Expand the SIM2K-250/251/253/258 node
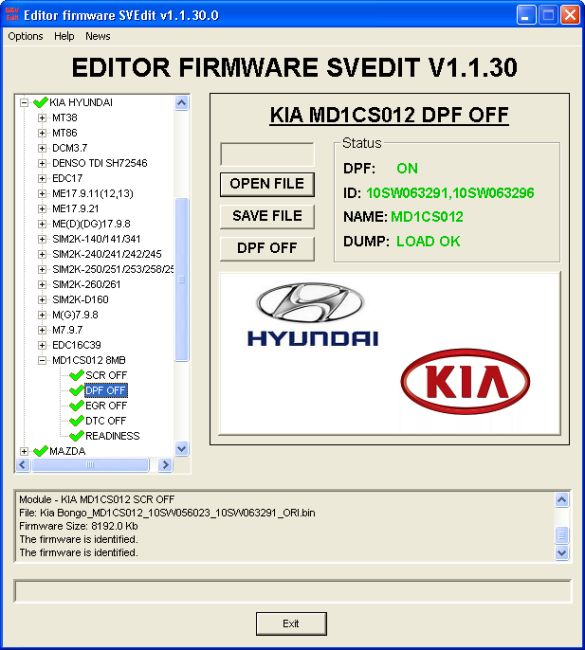Viewport: 585px width, 650px height. click(42, 269)
